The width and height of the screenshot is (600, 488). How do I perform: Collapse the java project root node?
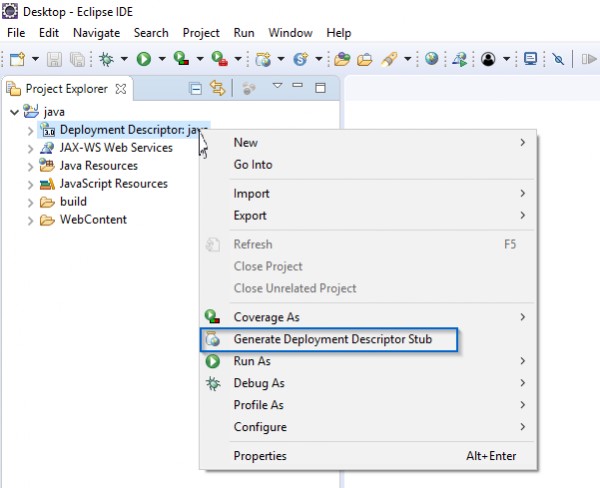(x=13, y=112)
